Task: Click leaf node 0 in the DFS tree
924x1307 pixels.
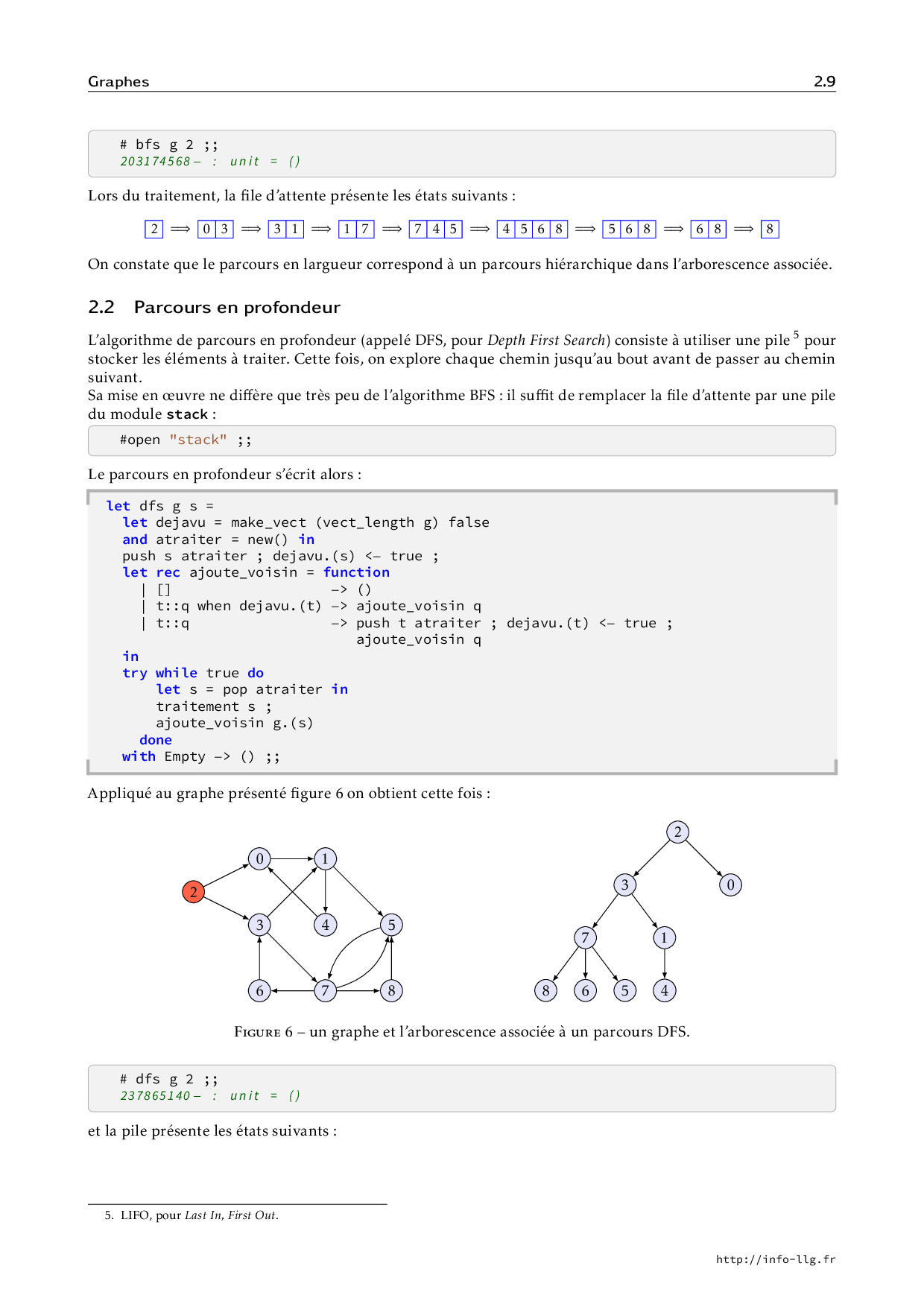Action: tap(730, 885)
